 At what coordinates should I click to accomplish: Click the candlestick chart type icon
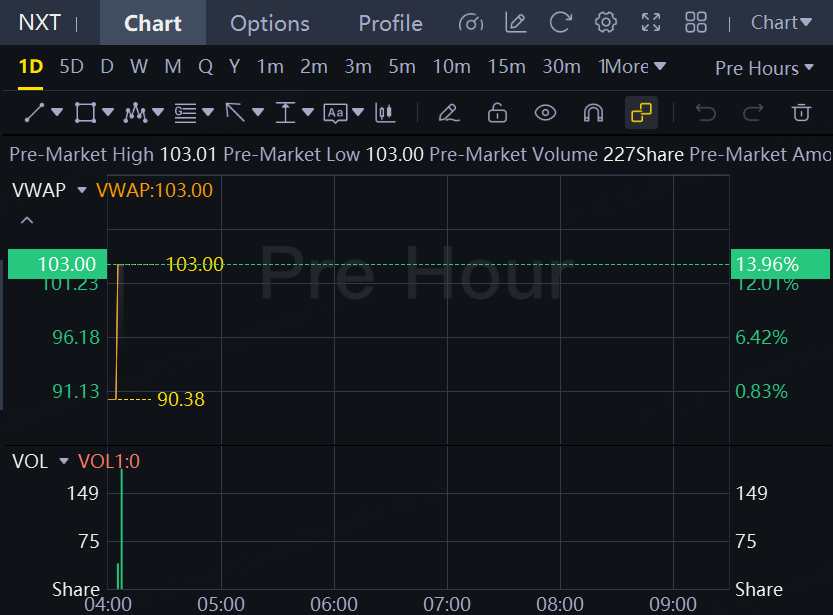(x=385, y=113)
